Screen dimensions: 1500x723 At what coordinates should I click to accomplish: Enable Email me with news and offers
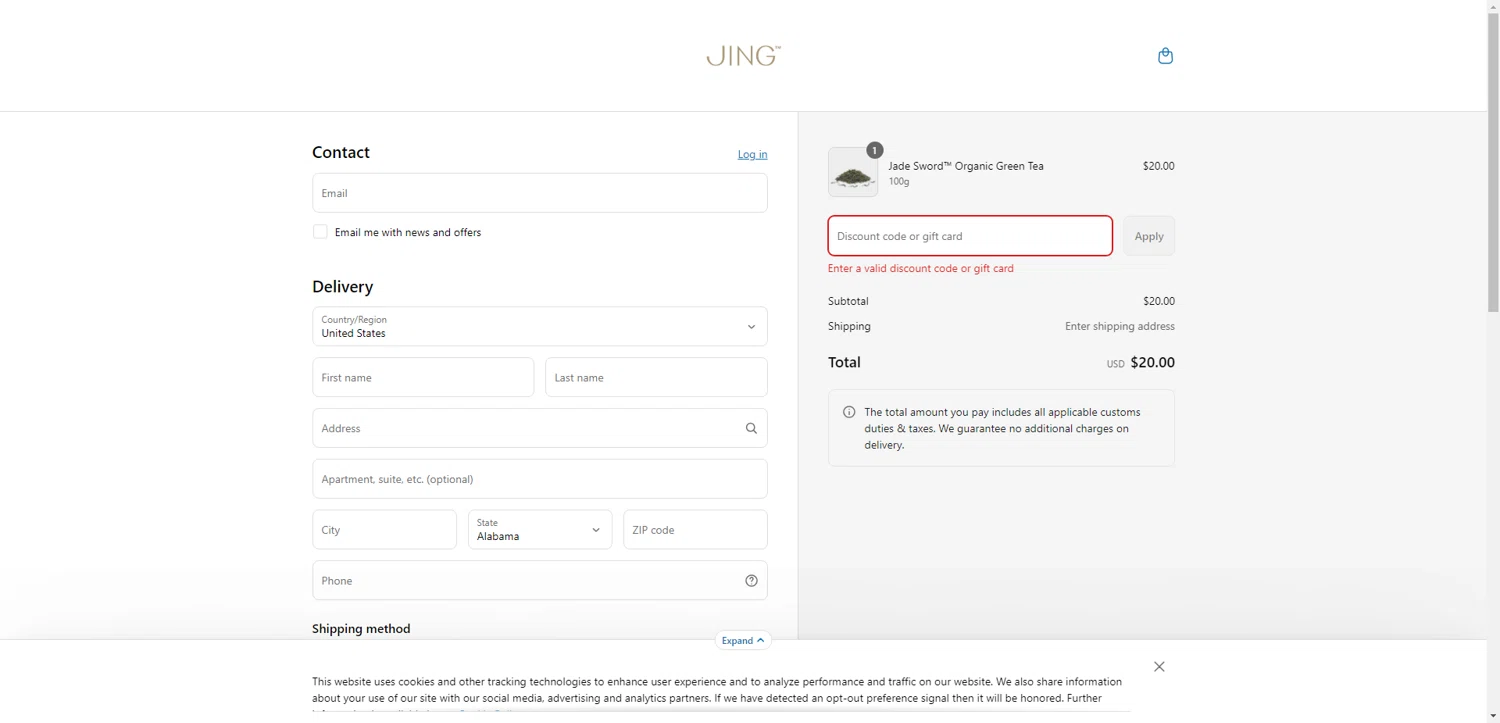(x=320, y=232)
